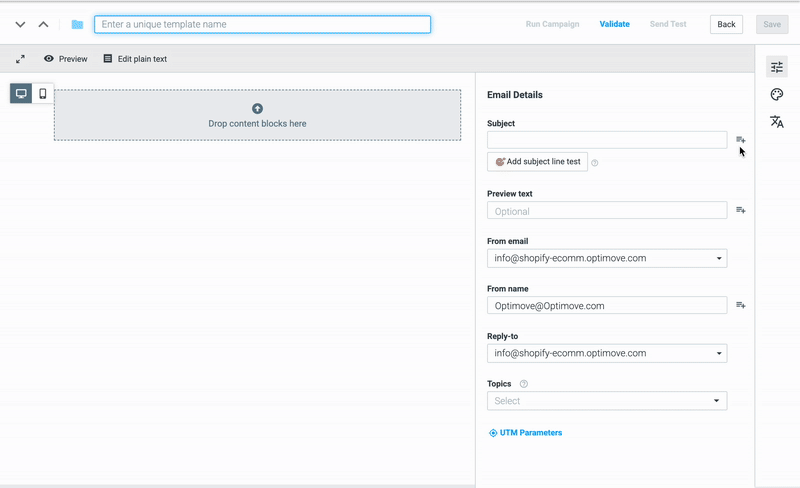Insert personalization tag into Subject
The image size is (800, 488).
(x=741, y=140)
